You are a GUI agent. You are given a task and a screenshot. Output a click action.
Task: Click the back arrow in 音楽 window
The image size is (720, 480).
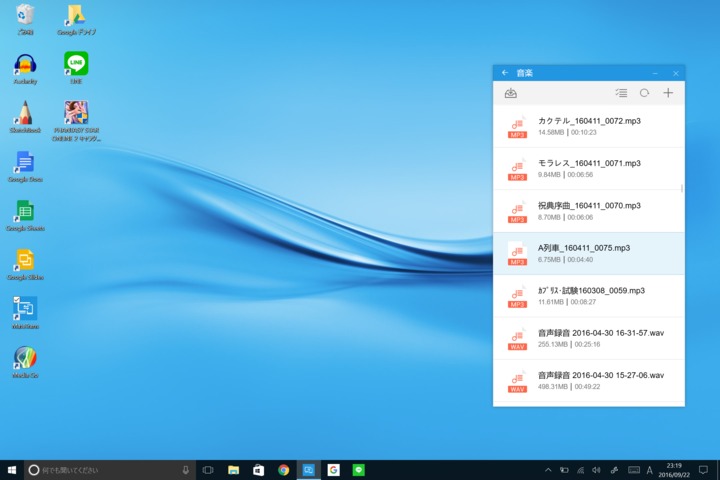[505, 73]
